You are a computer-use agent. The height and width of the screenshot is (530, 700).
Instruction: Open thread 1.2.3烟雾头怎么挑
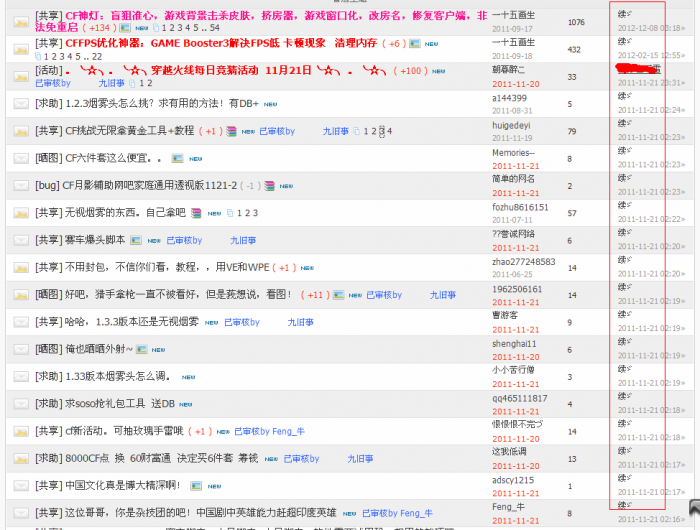tap(162, 104)
